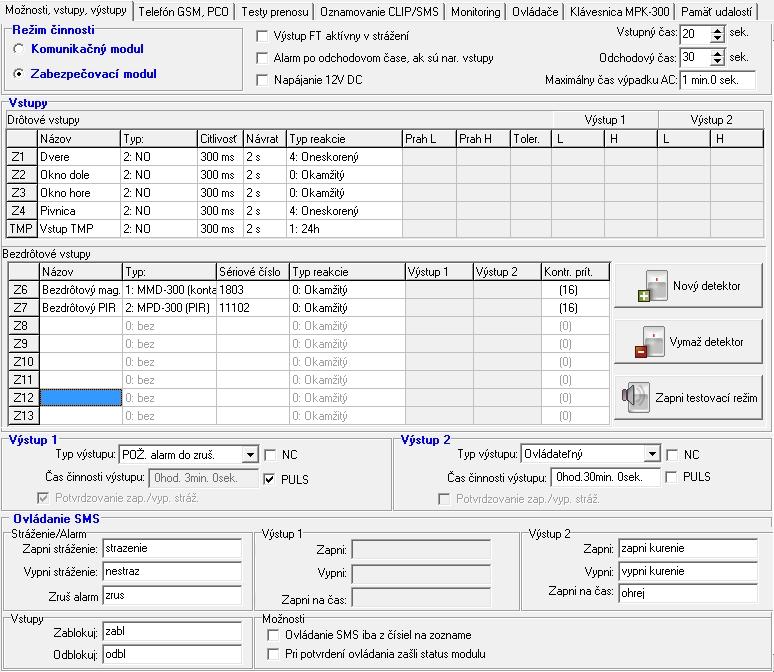Click Okno hore name cell
The image size is (774, 672).
79,193
